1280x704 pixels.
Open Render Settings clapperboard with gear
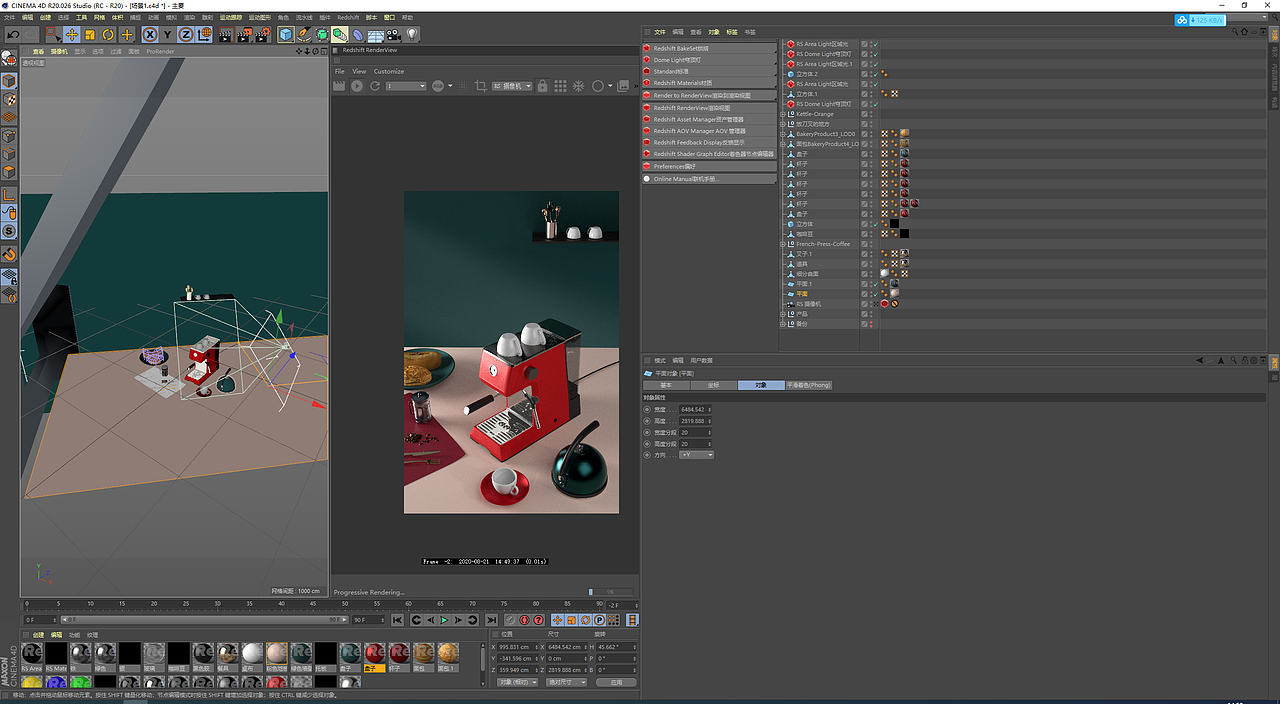click(263, 35)
